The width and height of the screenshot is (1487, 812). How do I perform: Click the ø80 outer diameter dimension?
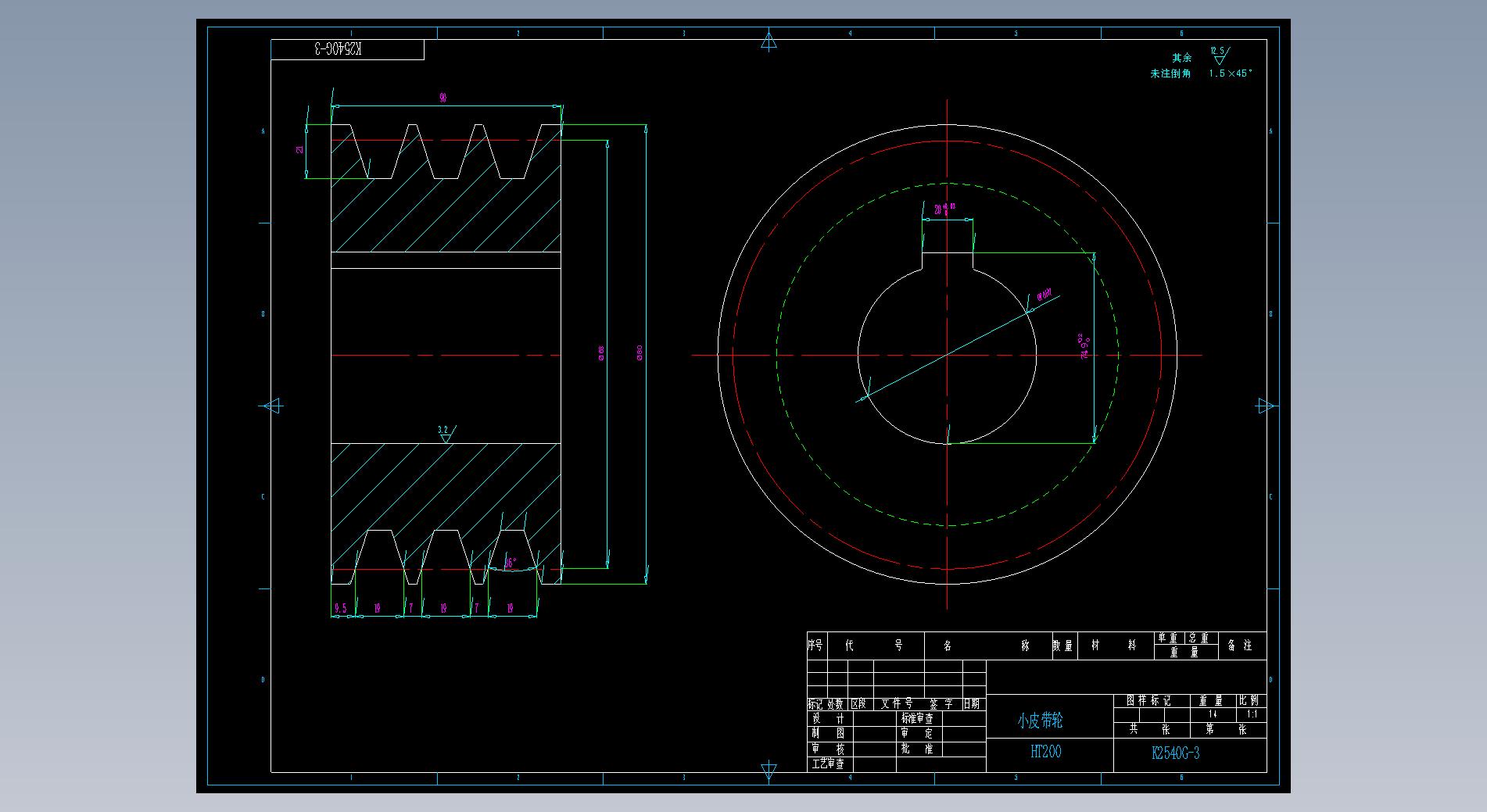coord(640,353)
